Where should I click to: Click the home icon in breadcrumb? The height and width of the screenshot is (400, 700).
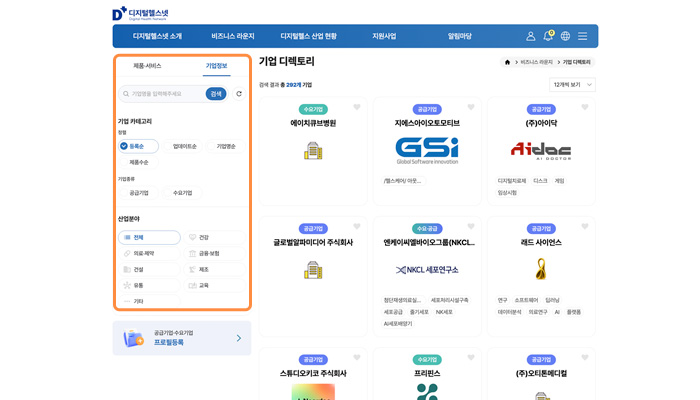[507, 62]
